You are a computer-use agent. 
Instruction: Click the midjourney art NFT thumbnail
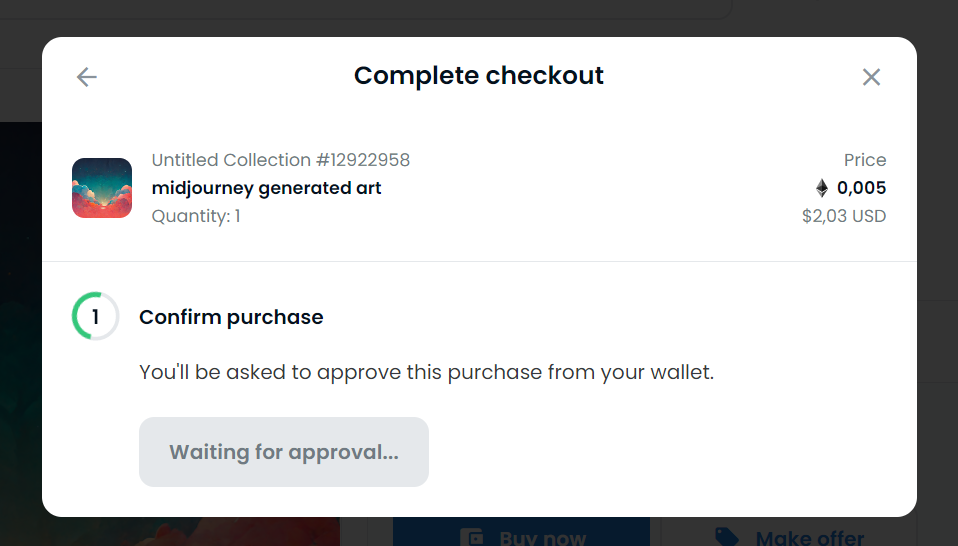coord(102,188)
